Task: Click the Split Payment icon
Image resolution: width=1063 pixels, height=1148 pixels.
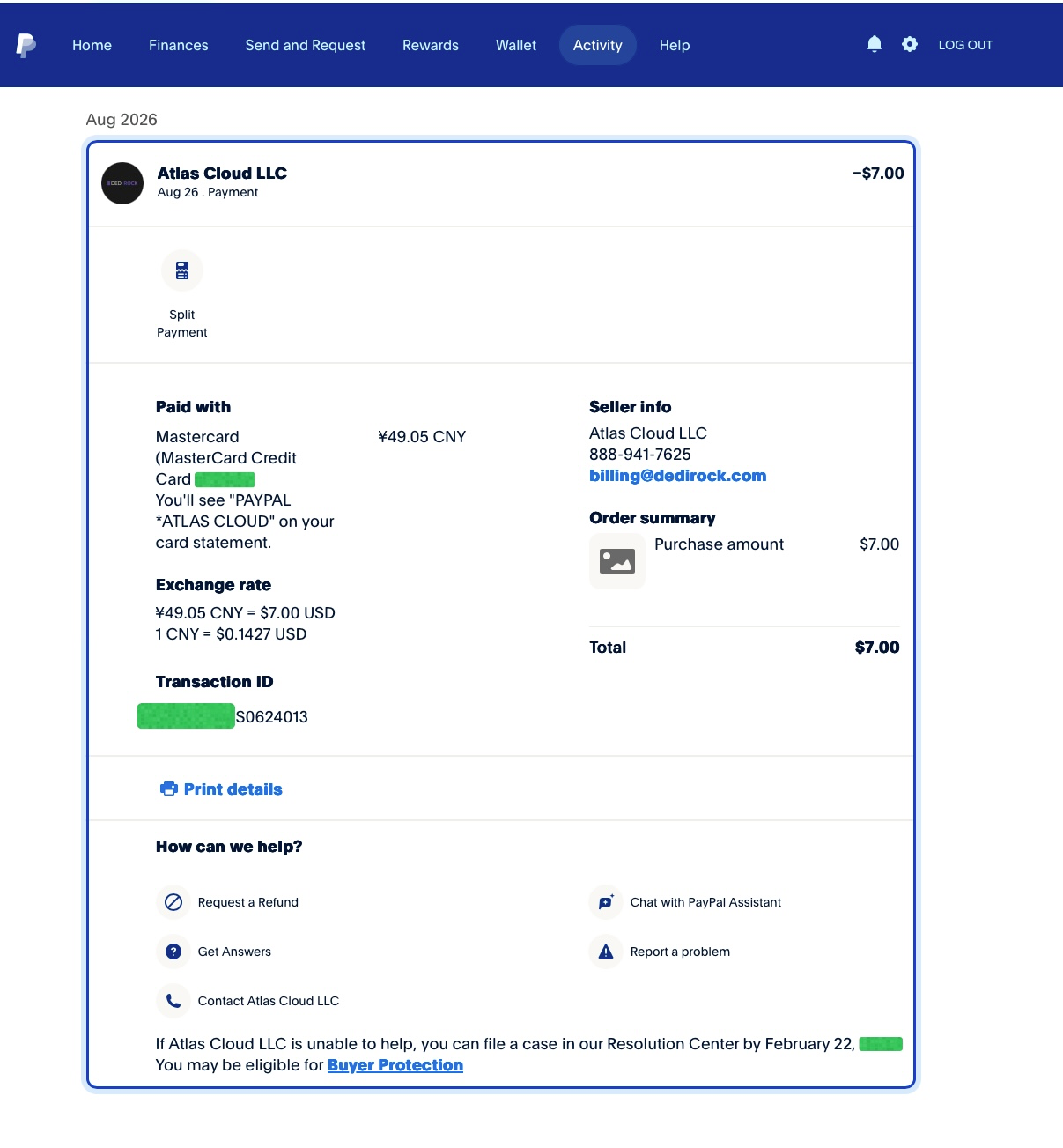Action: point(182,270)
